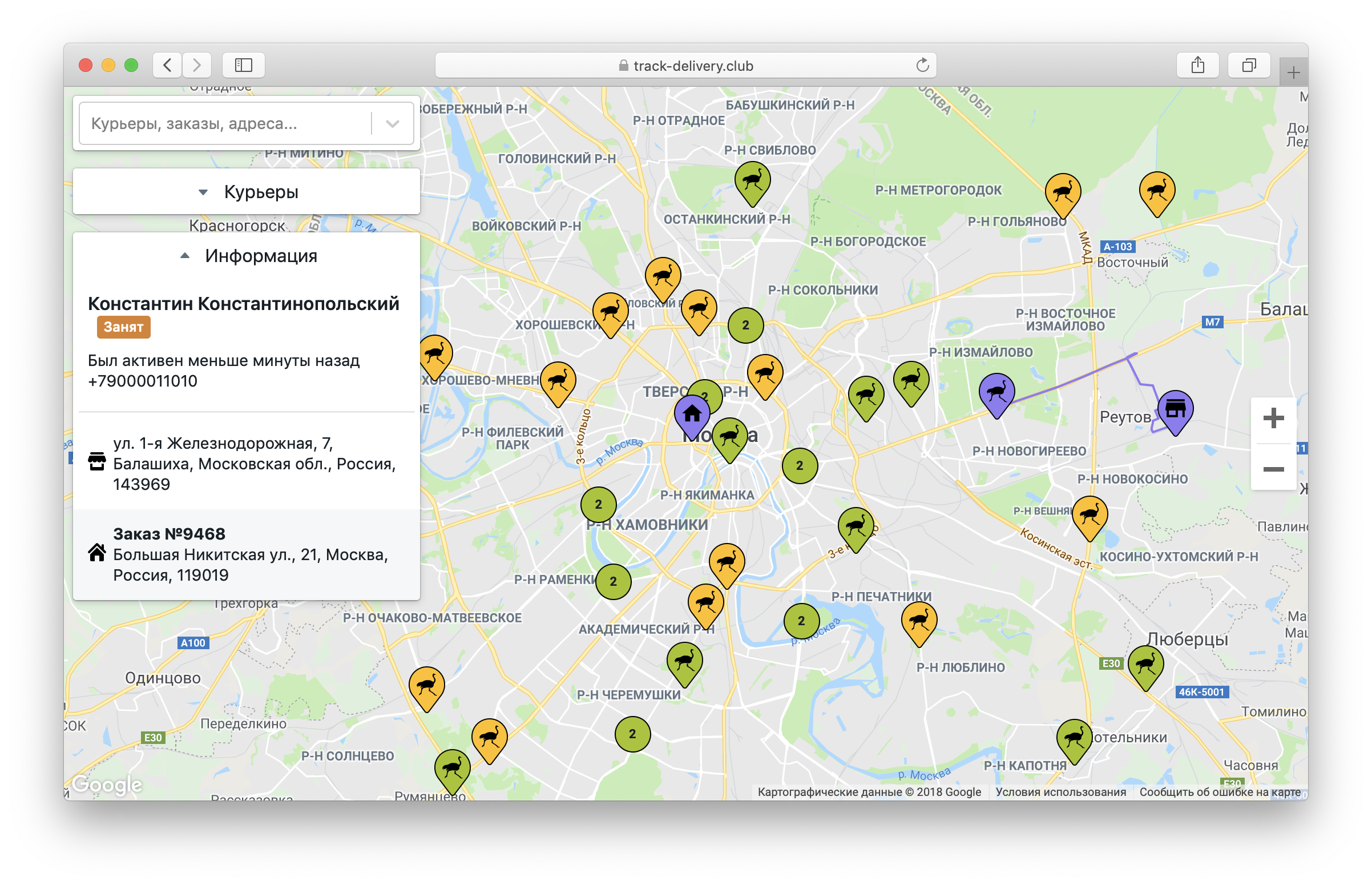This screenshot has height=885, width=1372.
Task: Select the purple ostrich courier marker
Action: coord(996,393)
